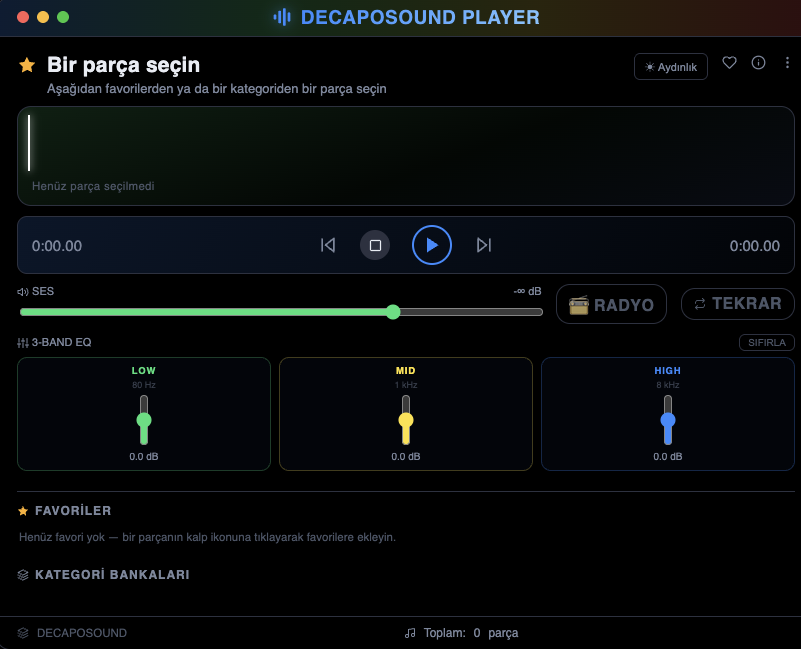Click the play button
This screenshot has width=801, height=649.
pos(432,245)
